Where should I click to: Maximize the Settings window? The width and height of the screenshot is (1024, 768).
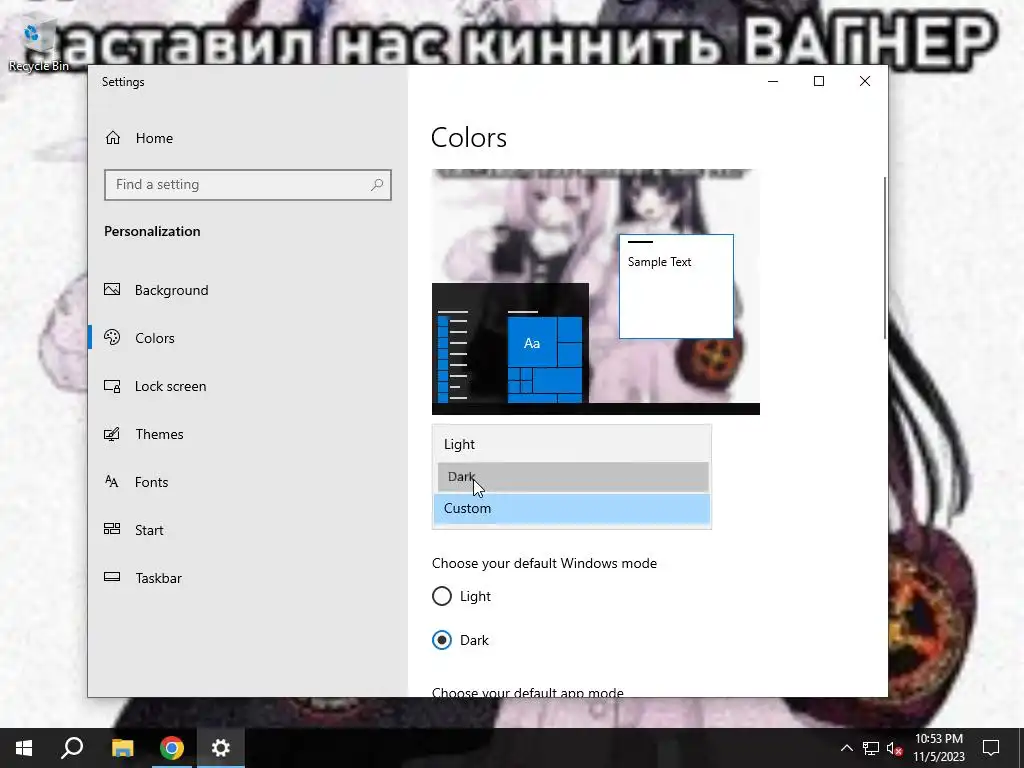[x=819, y=81]
